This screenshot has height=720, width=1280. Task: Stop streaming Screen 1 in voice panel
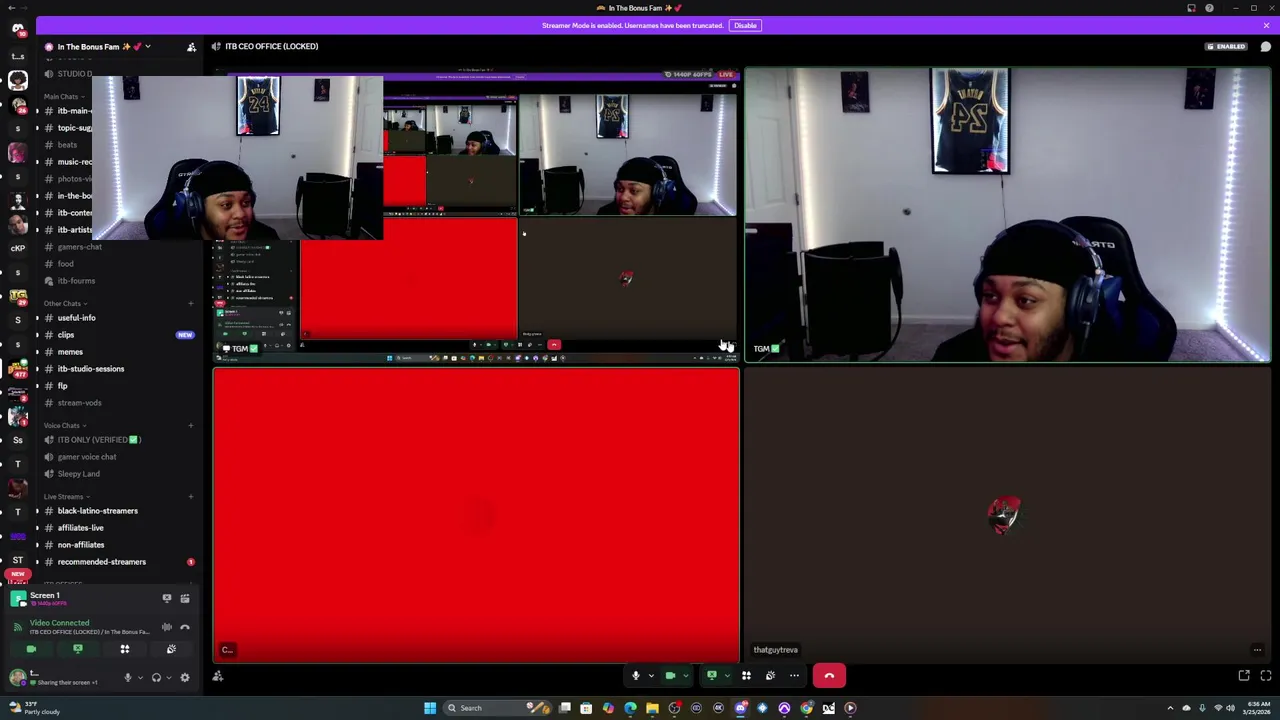[167, 598]
